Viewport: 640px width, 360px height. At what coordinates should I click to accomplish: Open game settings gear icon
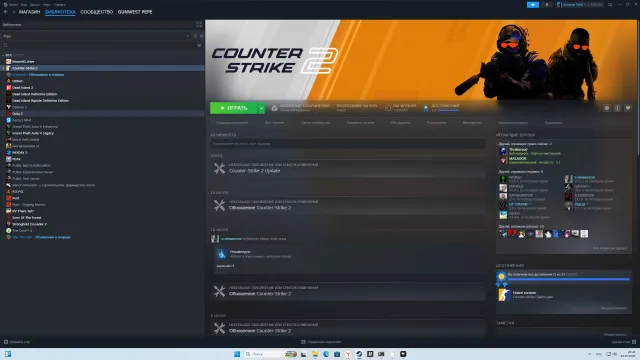tap(607, 108)
